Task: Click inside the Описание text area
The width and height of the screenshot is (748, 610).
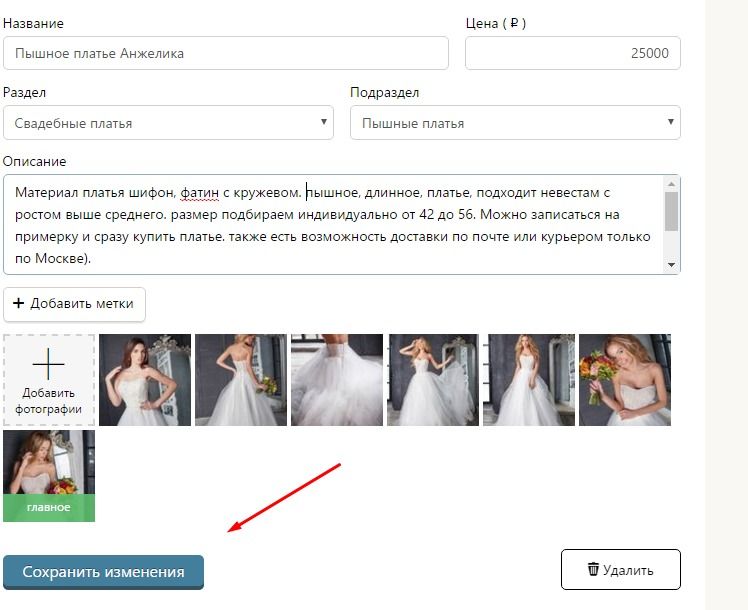Action: [334, 225]
